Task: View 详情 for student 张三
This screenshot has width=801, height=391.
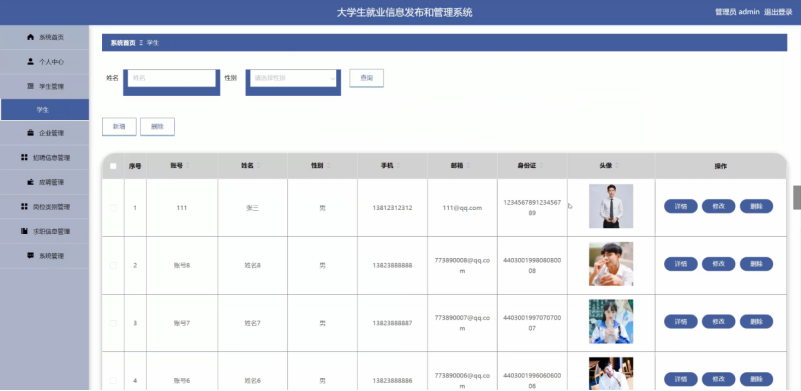Action: [680, 206]
